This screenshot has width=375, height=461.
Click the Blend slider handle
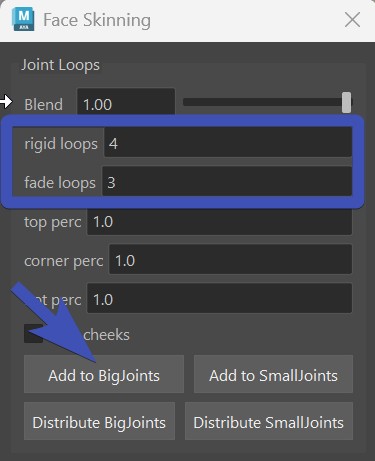pos(346,102)
